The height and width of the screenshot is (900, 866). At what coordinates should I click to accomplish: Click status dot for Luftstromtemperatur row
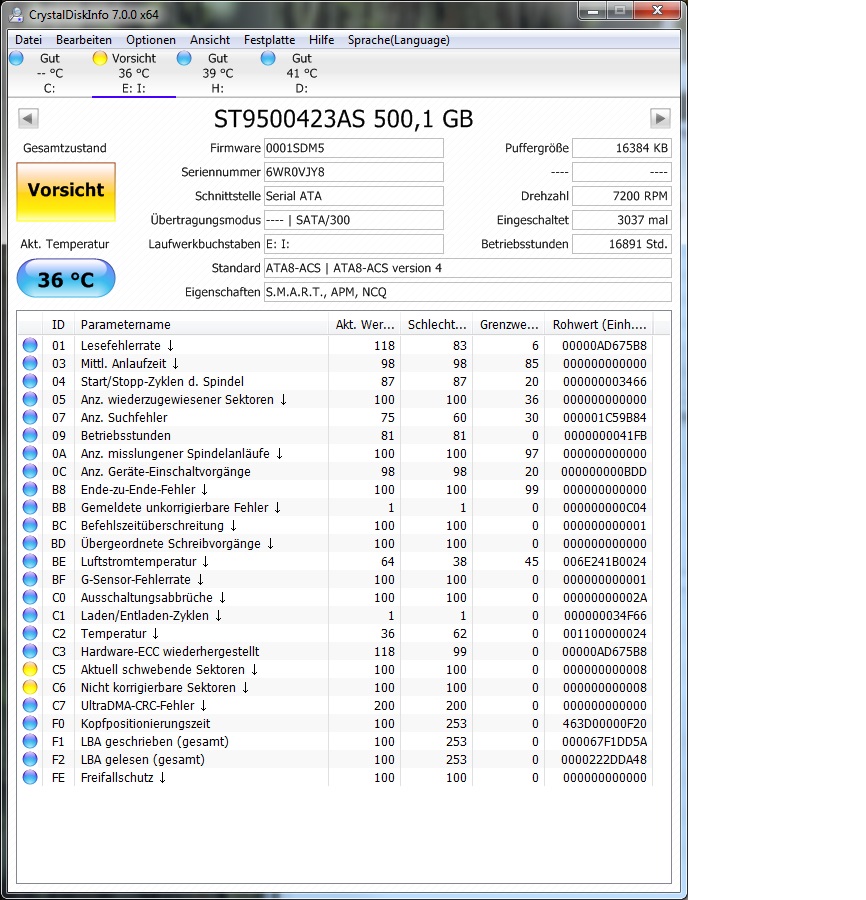click(x=30, y=561)
